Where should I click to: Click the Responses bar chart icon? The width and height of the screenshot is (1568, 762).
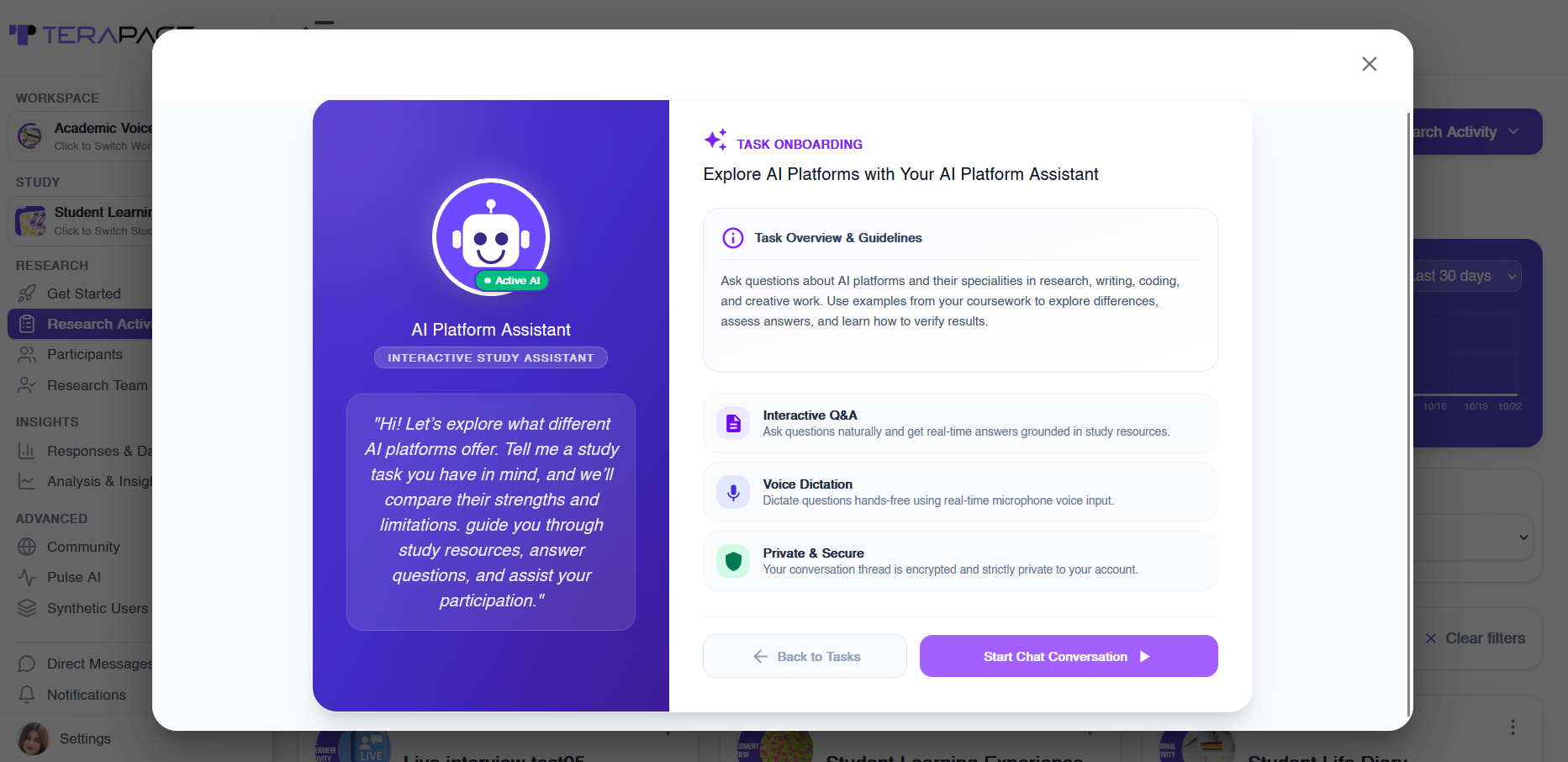[27, 451]
